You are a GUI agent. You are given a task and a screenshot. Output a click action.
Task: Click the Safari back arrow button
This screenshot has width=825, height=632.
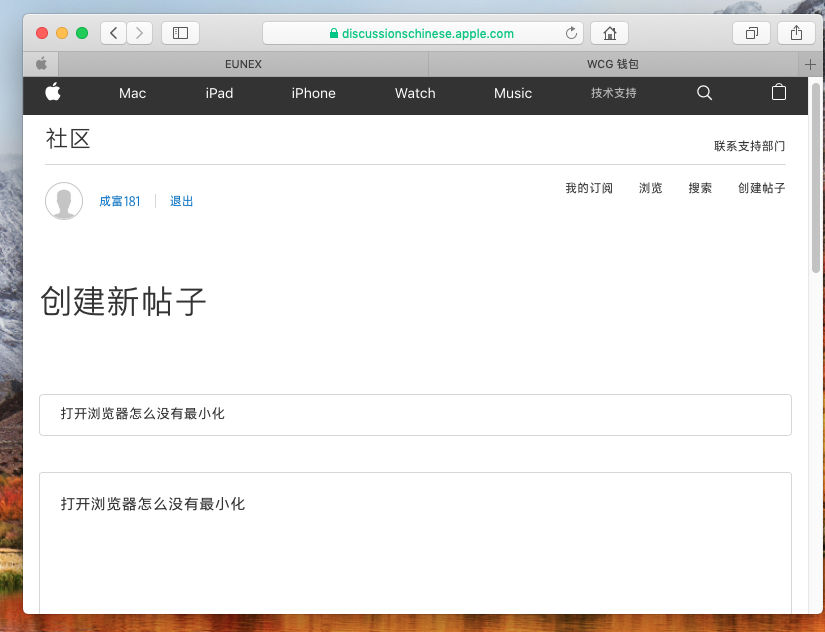point(113,33)
